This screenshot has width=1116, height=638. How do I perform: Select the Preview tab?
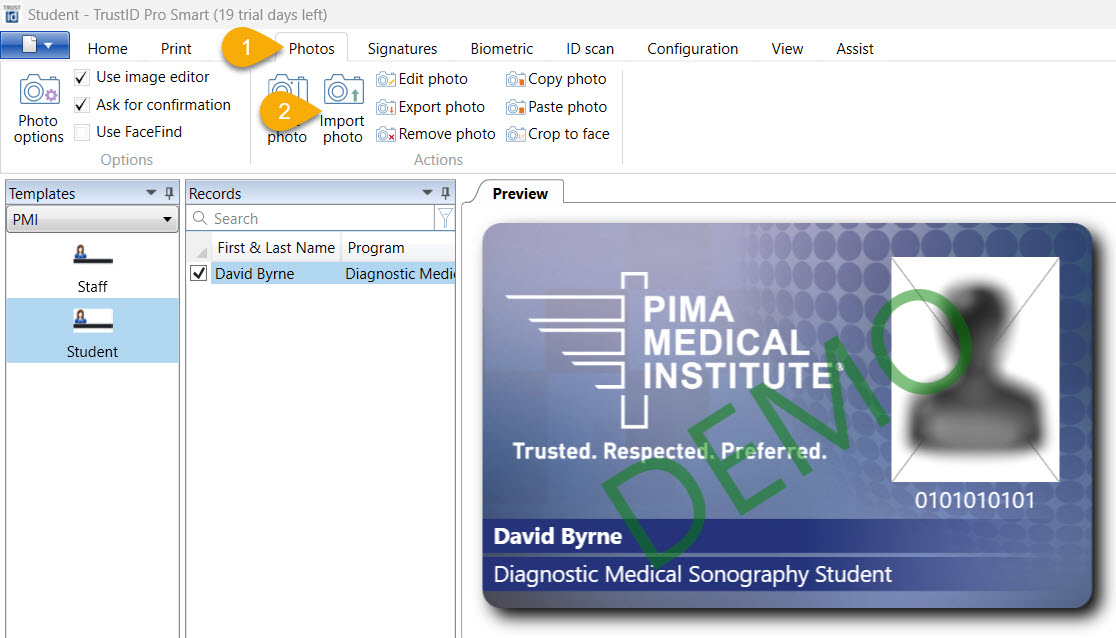(520, 194)
